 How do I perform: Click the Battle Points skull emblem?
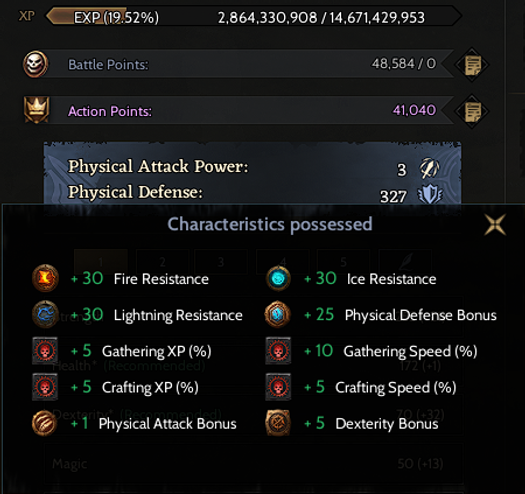[35, 64]
